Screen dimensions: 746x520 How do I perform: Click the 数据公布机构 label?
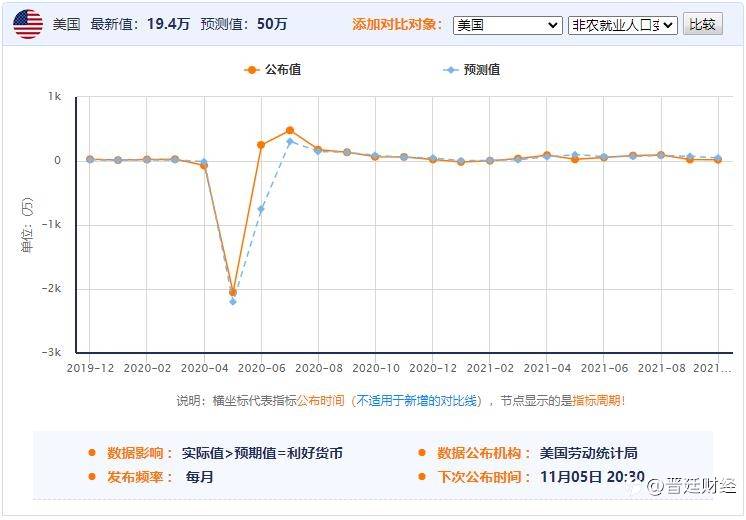(484, 453)
